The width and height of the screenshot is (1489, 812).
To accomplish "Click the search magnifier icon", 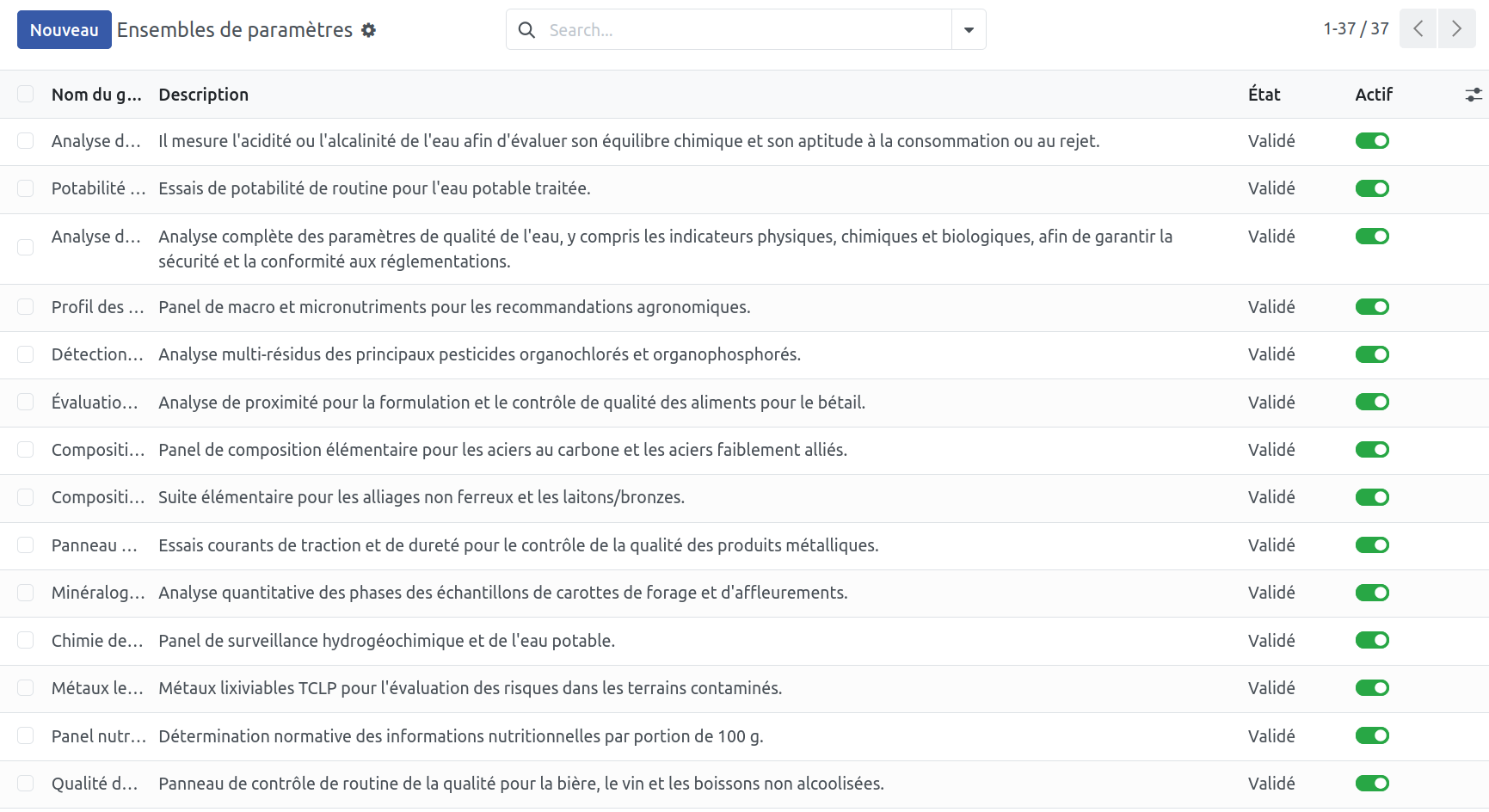I will point(526,30).
